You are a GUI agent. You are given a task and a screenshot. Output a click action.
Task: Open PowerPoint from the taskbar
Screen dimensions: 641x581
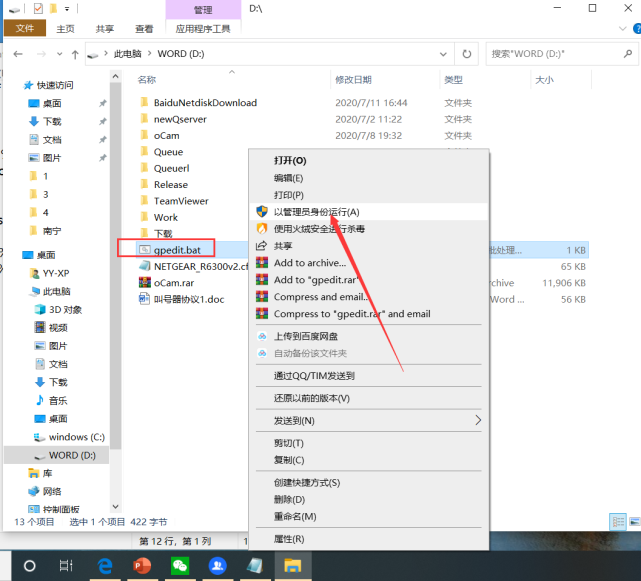point(142,566)
